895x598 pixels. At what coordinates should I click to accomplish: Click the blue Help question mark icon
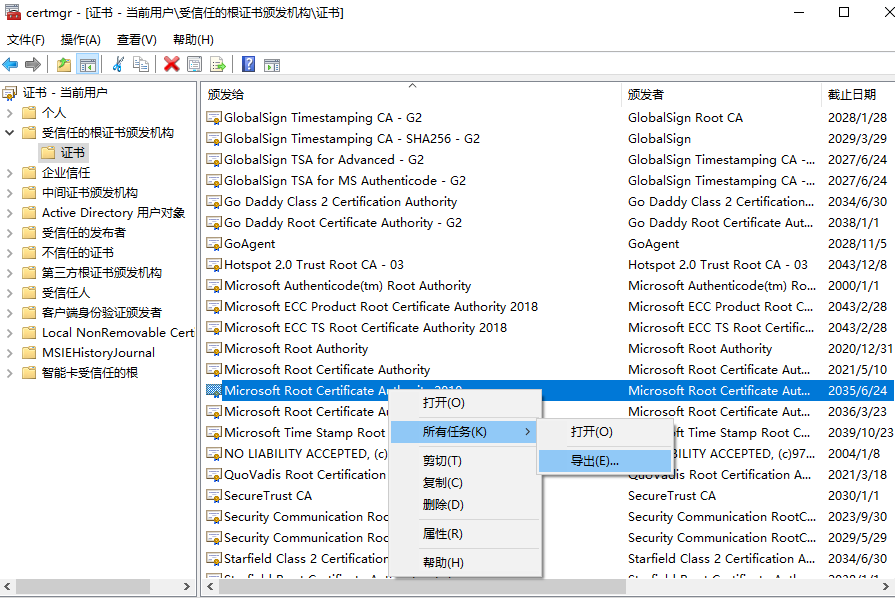point(248,64)
